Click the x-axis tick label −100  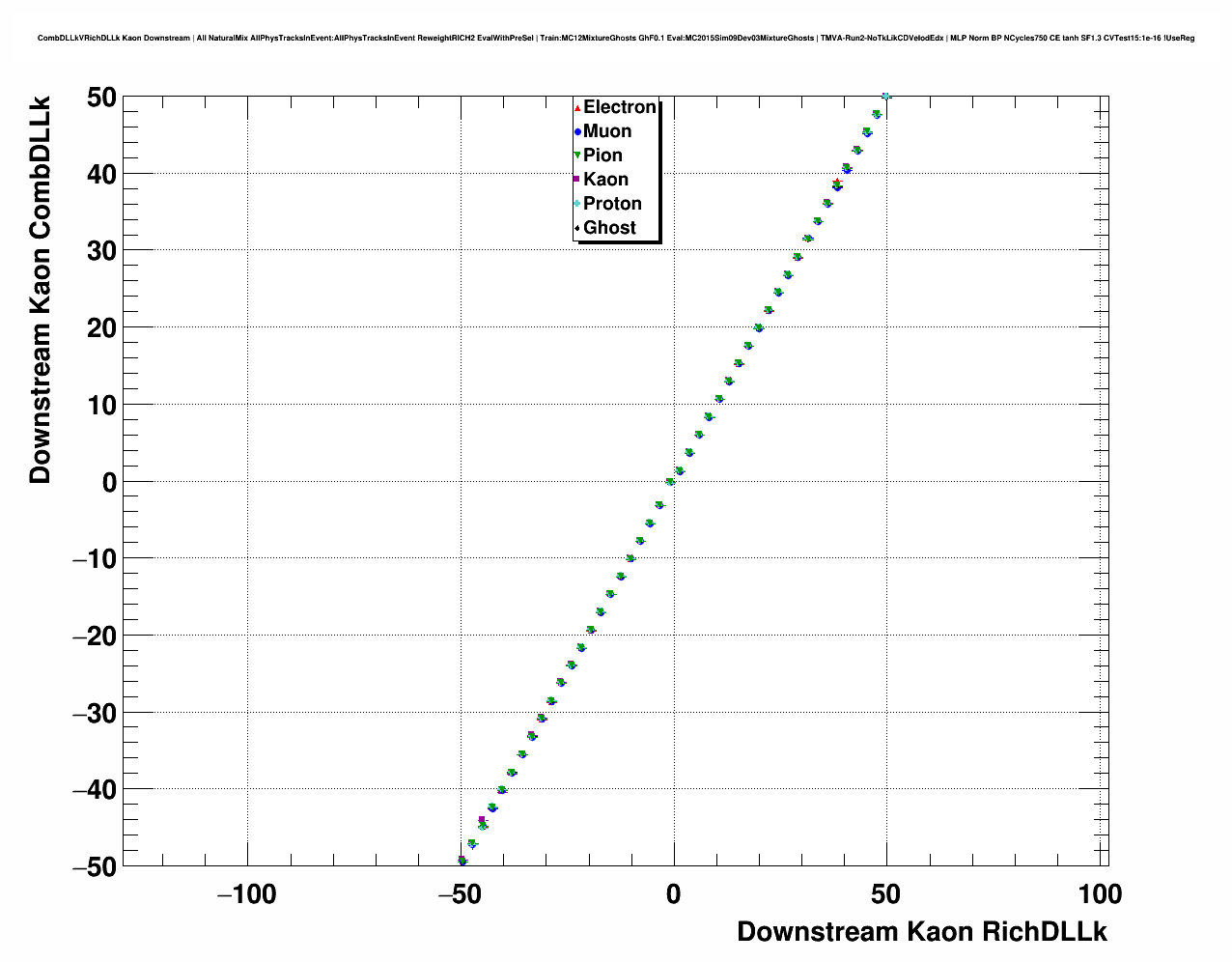point(247,895)
